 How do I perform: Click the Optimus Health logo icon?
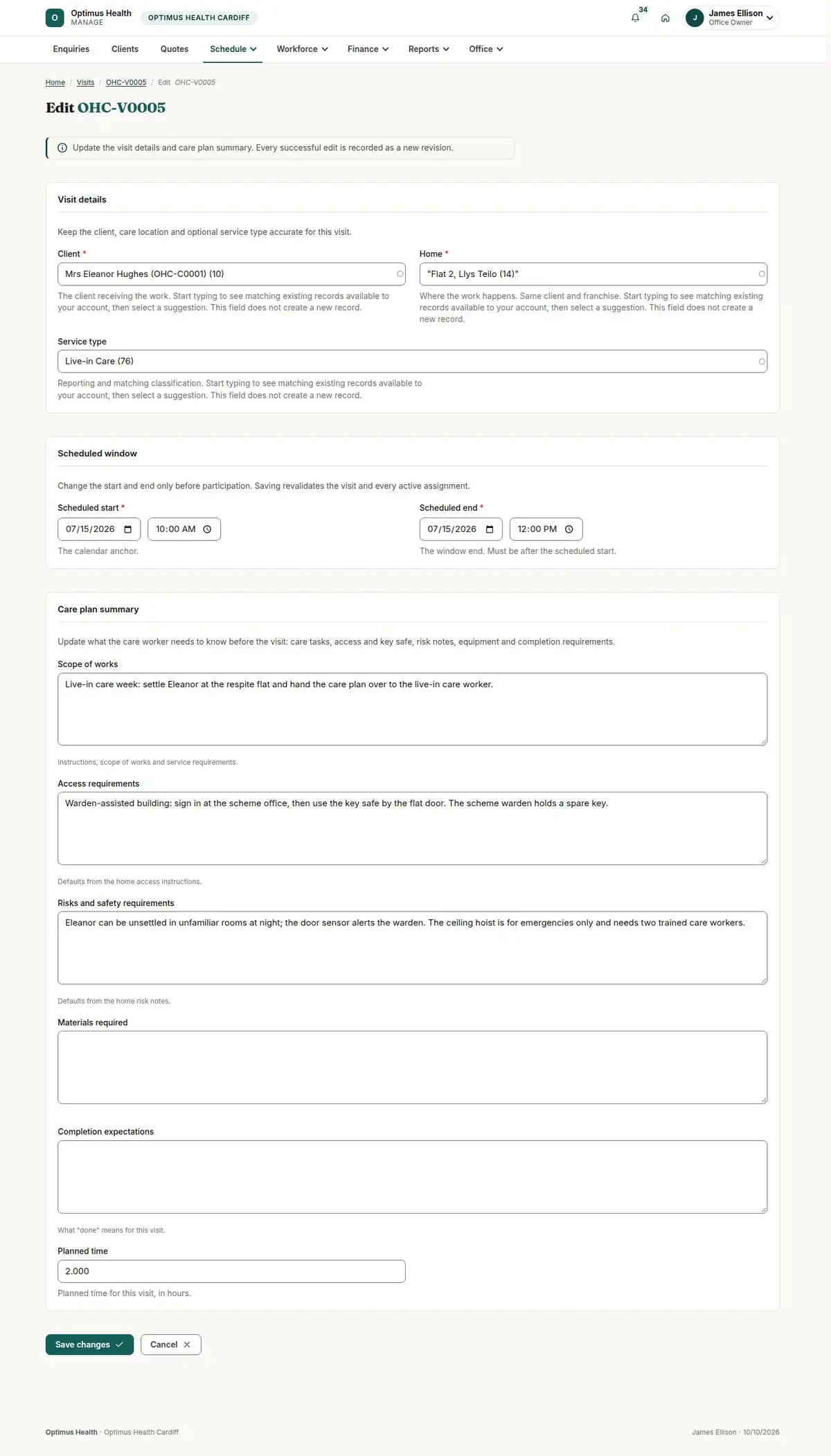coord(55,18)
